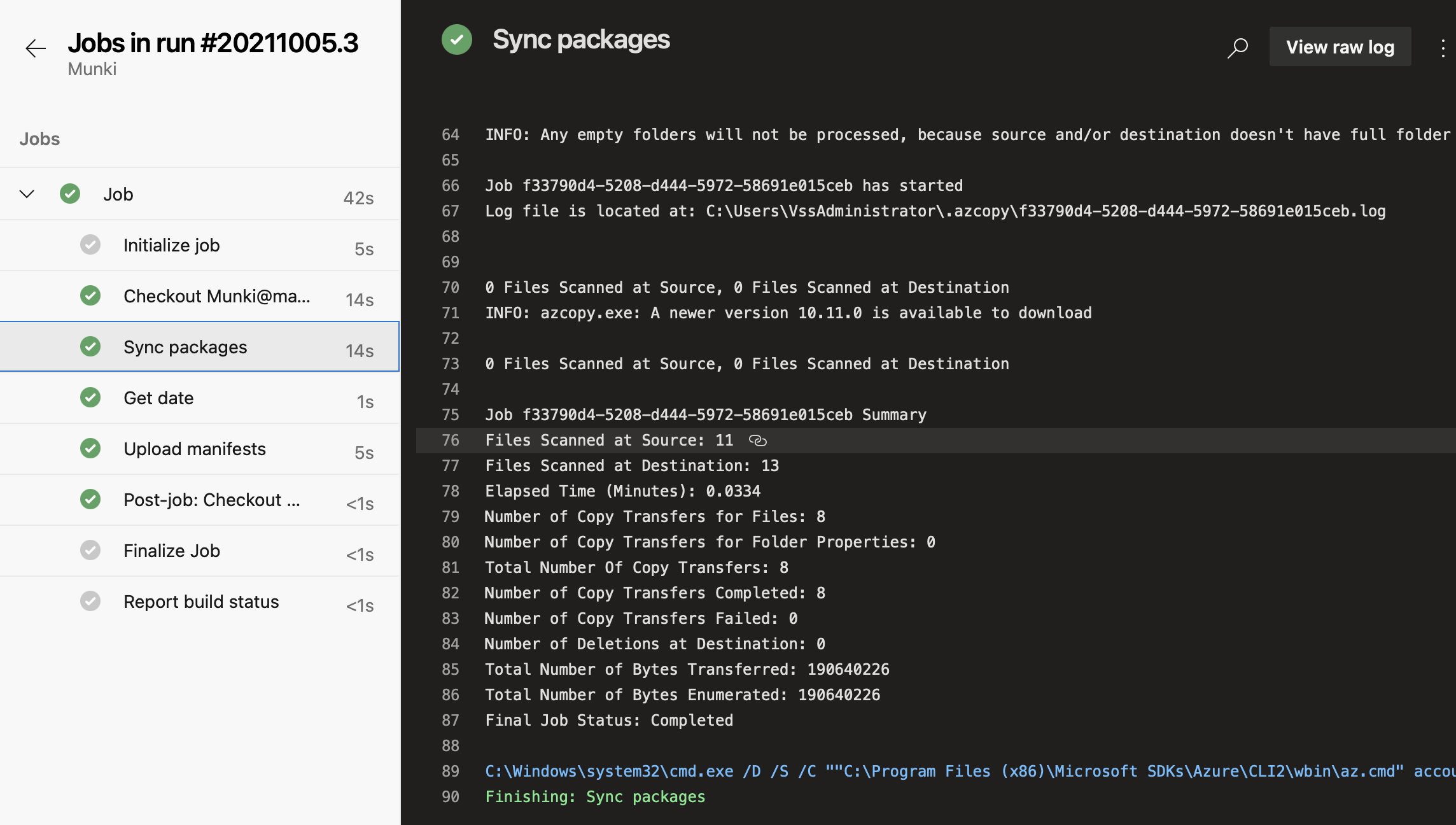Click the Finishing: Sync packages log line
The width and height of the screenshot is (1456, 825).
pyautogui.click(x=595, y=797)
